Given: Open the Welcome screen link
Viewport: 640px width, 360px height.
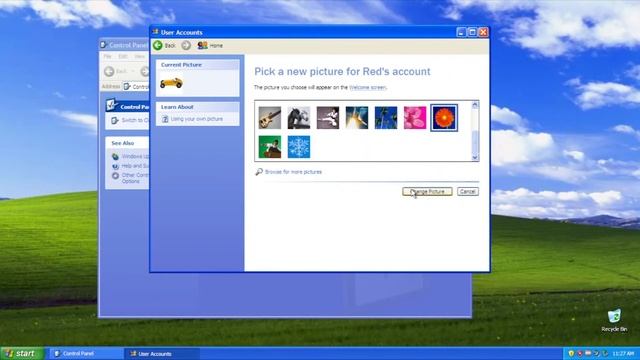Looking at the screenshot, I should [x=367, y=87].
